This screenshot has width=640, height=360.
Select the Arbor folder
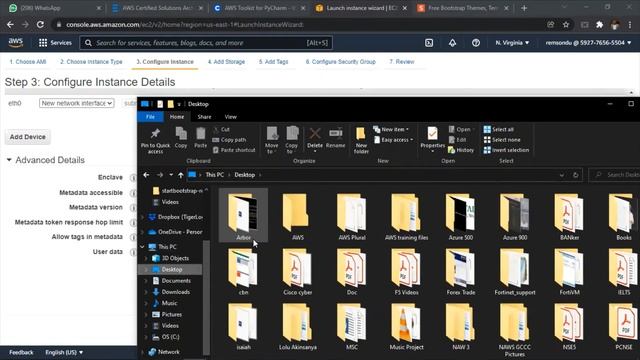[243, 216]
